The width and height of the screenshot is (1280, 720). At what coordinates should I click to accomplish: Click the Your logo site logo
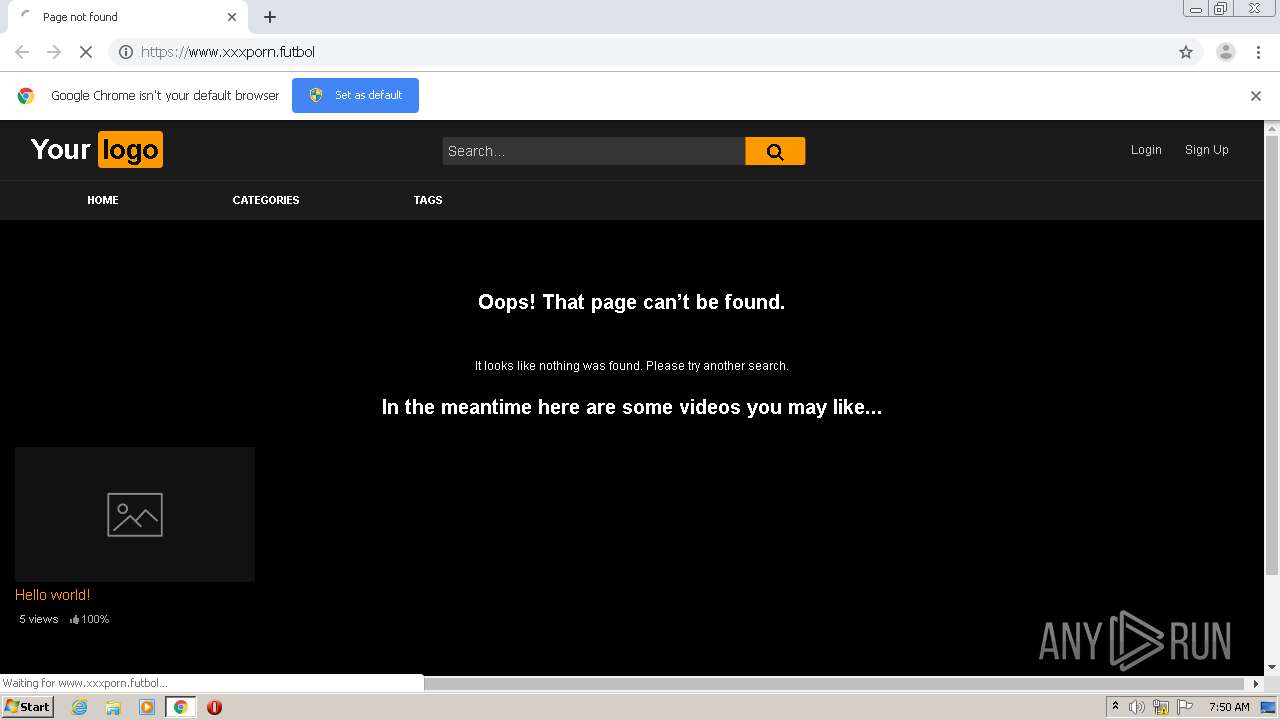pos(97,150)
